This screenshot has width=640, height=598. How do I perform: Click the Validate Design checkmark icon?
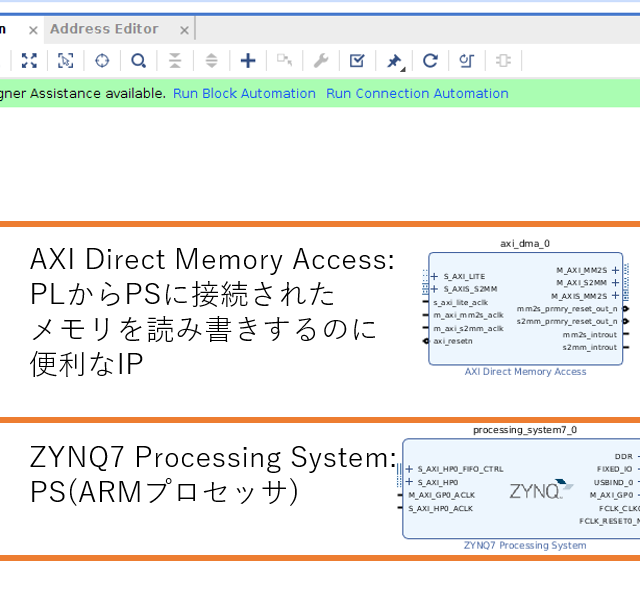pyautogui.click(x=357, y=61)
